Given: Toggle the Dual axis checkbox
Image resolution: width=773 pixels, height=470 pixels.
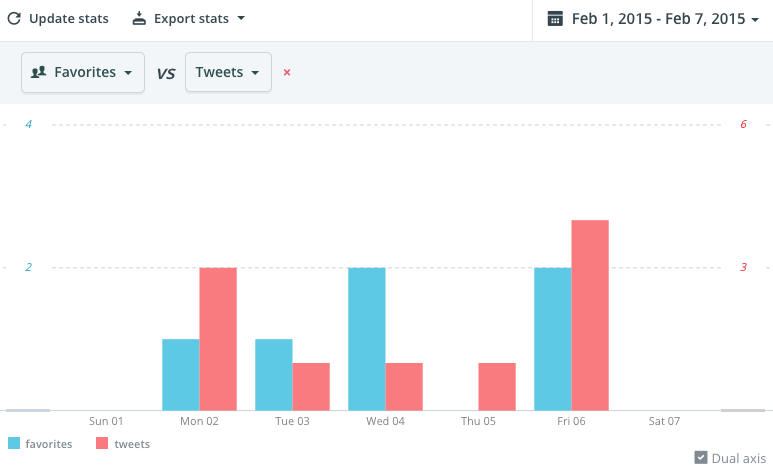Looking at the screenshot, I should pos(701,457).
